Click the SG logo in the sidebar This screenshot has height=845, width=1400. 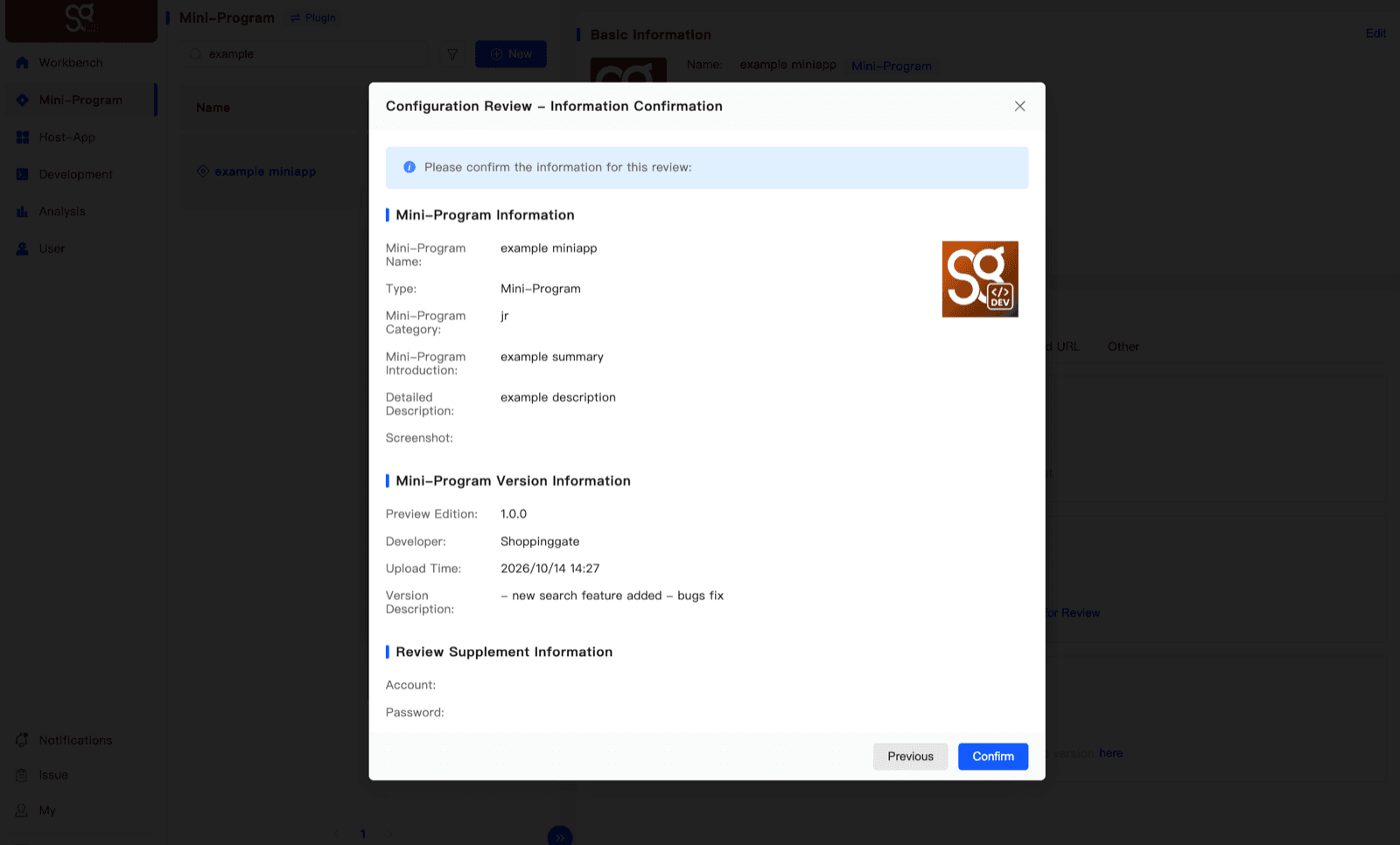80,18
